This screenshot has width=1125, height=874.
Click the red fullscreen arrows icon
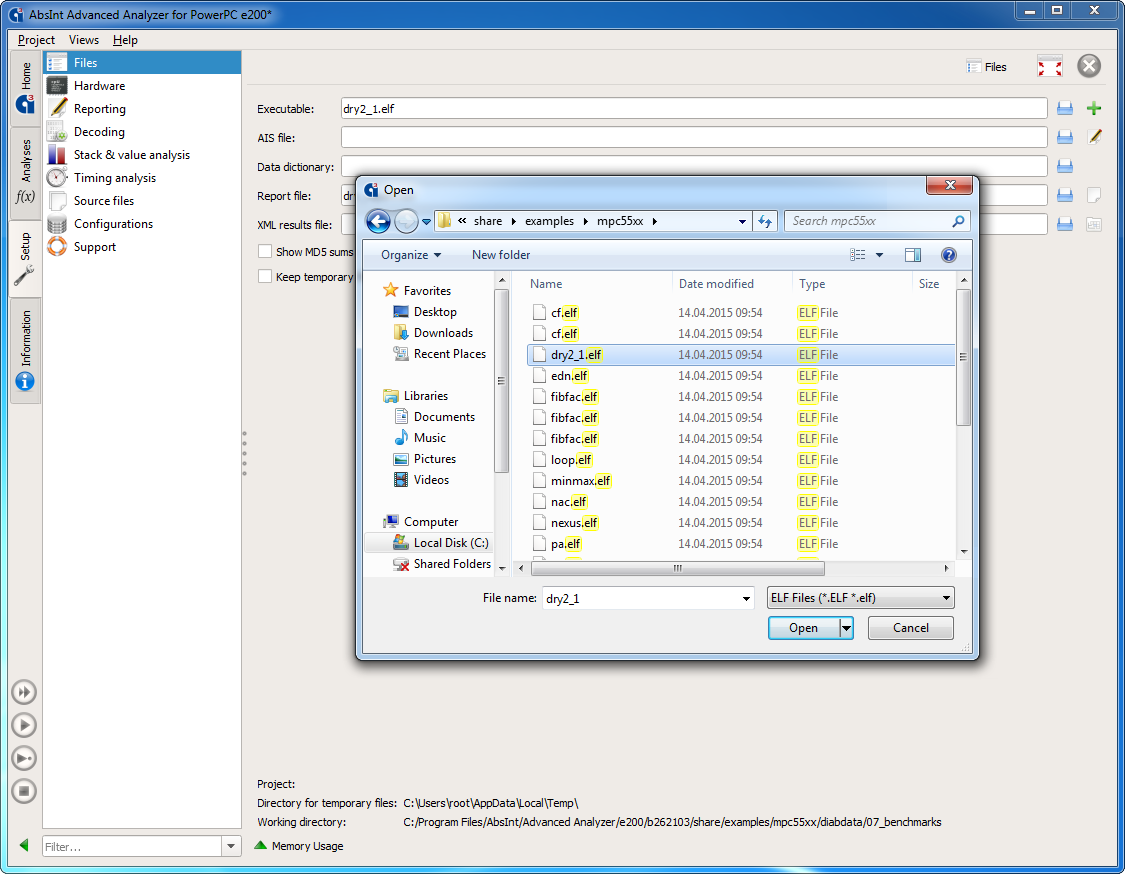pos(1050,67)
